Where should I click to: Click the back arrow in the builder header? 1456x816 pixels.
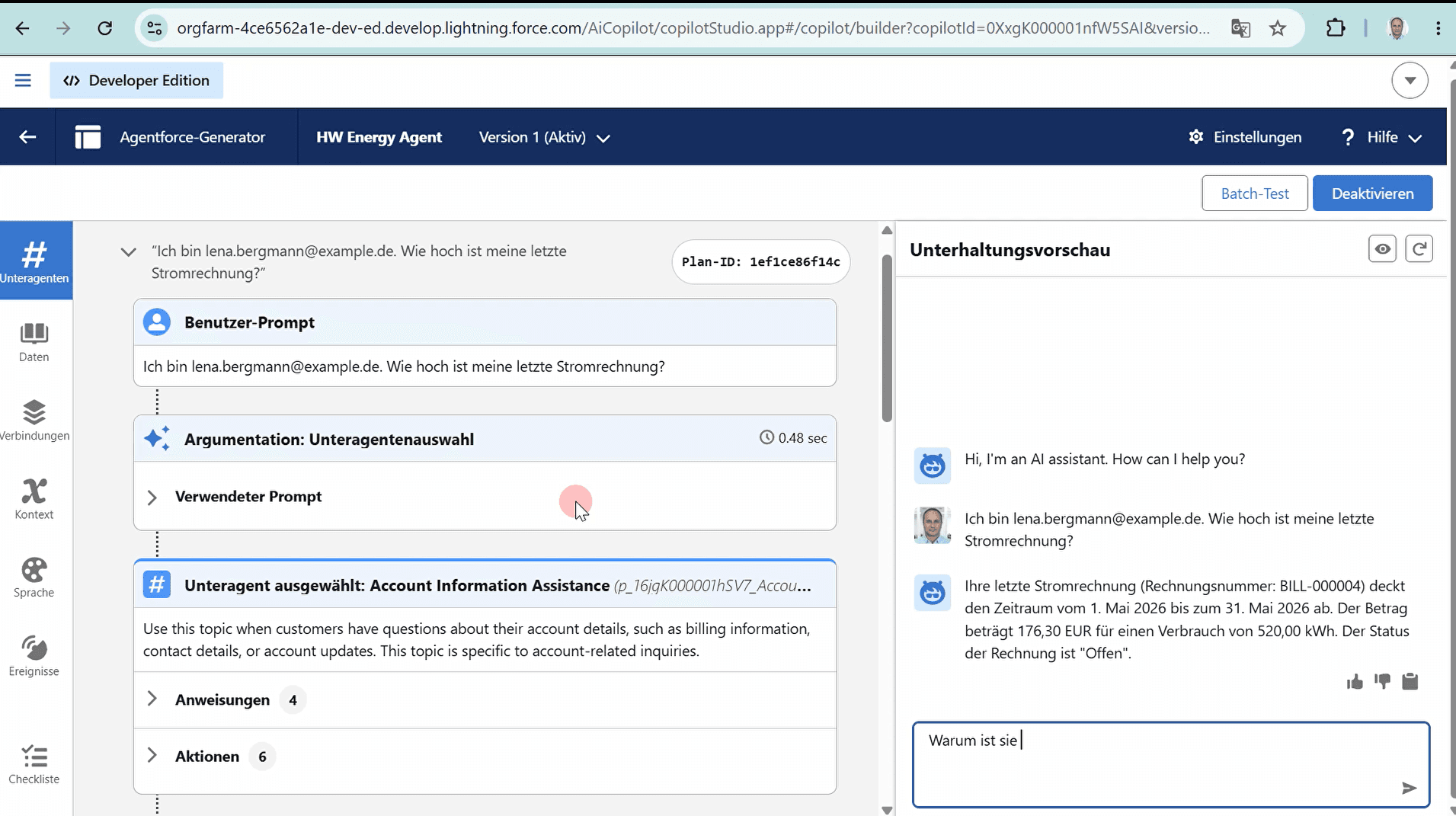point(27,137)
